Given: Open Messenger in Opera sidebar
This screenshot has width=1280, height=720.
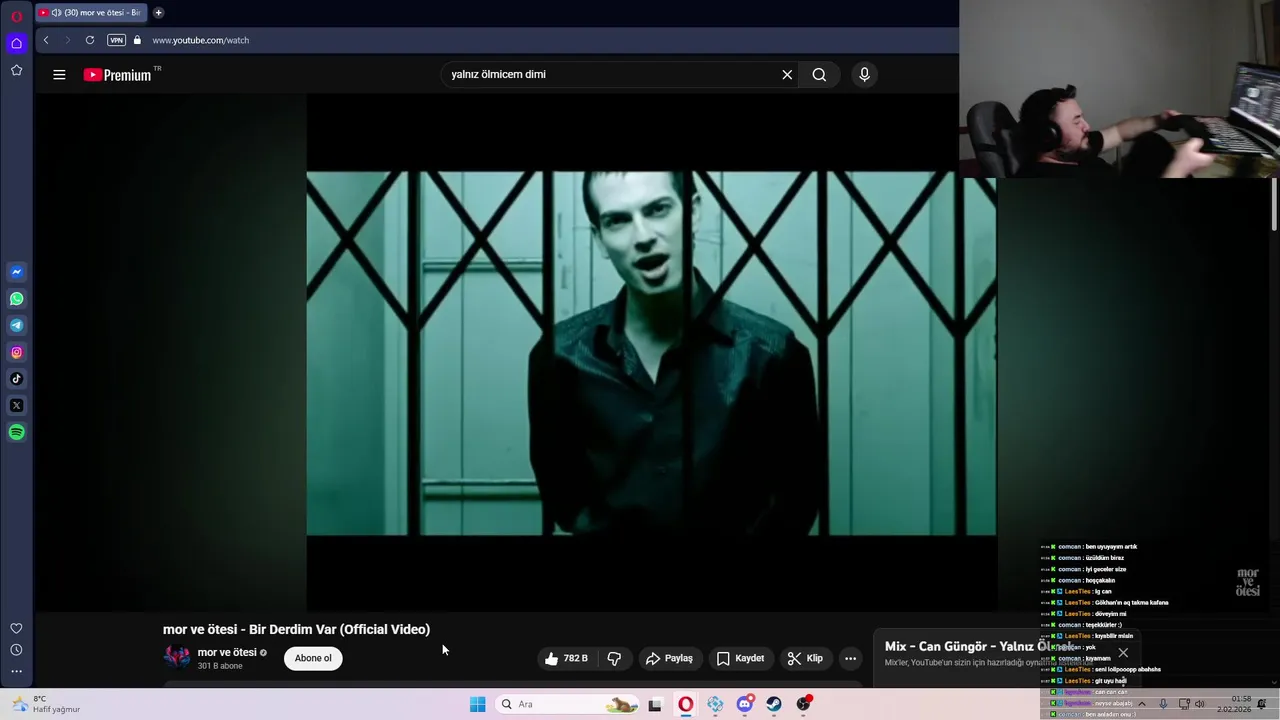Looking at the screenshot, I should click(x=16, y=272).
